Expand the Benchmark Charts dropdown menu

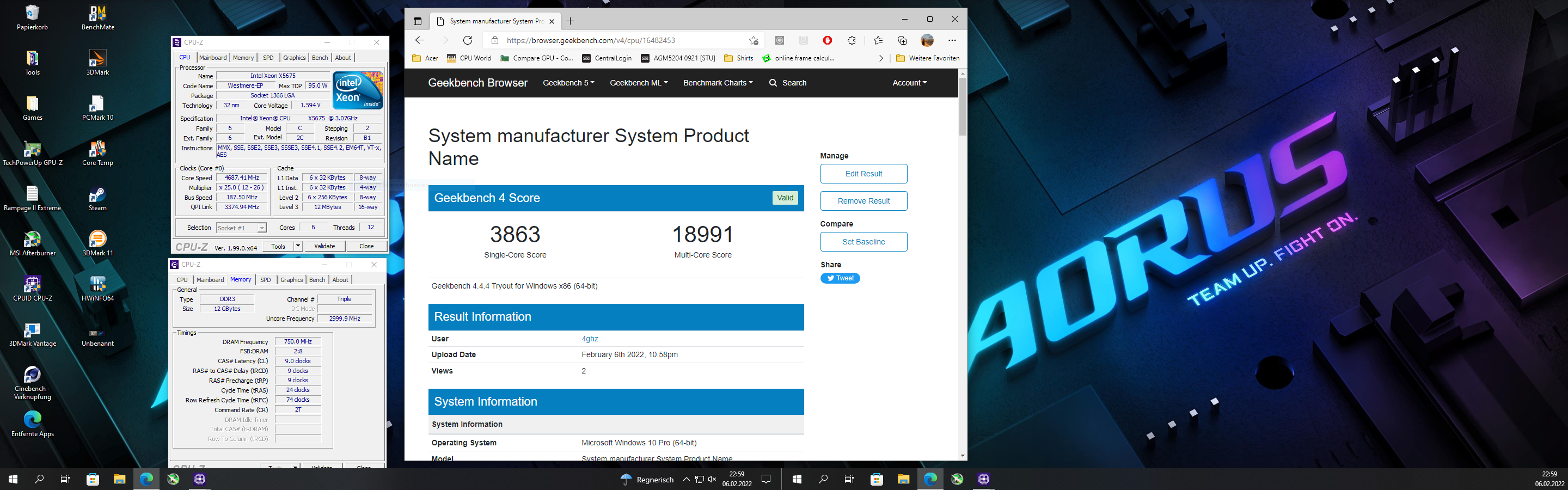718,83
